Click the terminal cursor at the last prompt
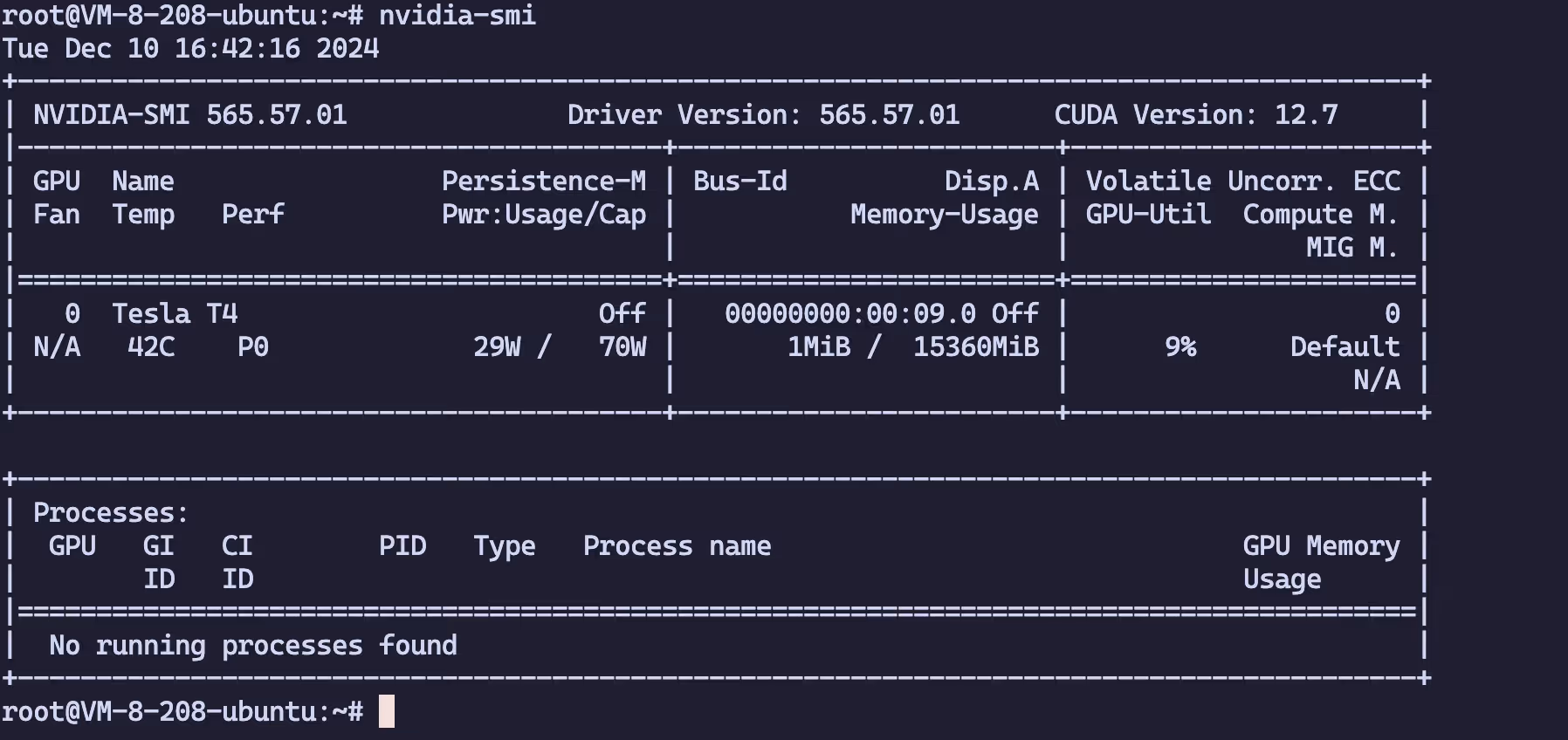This screenshot has width=1568, height=740. pos(386,711)
